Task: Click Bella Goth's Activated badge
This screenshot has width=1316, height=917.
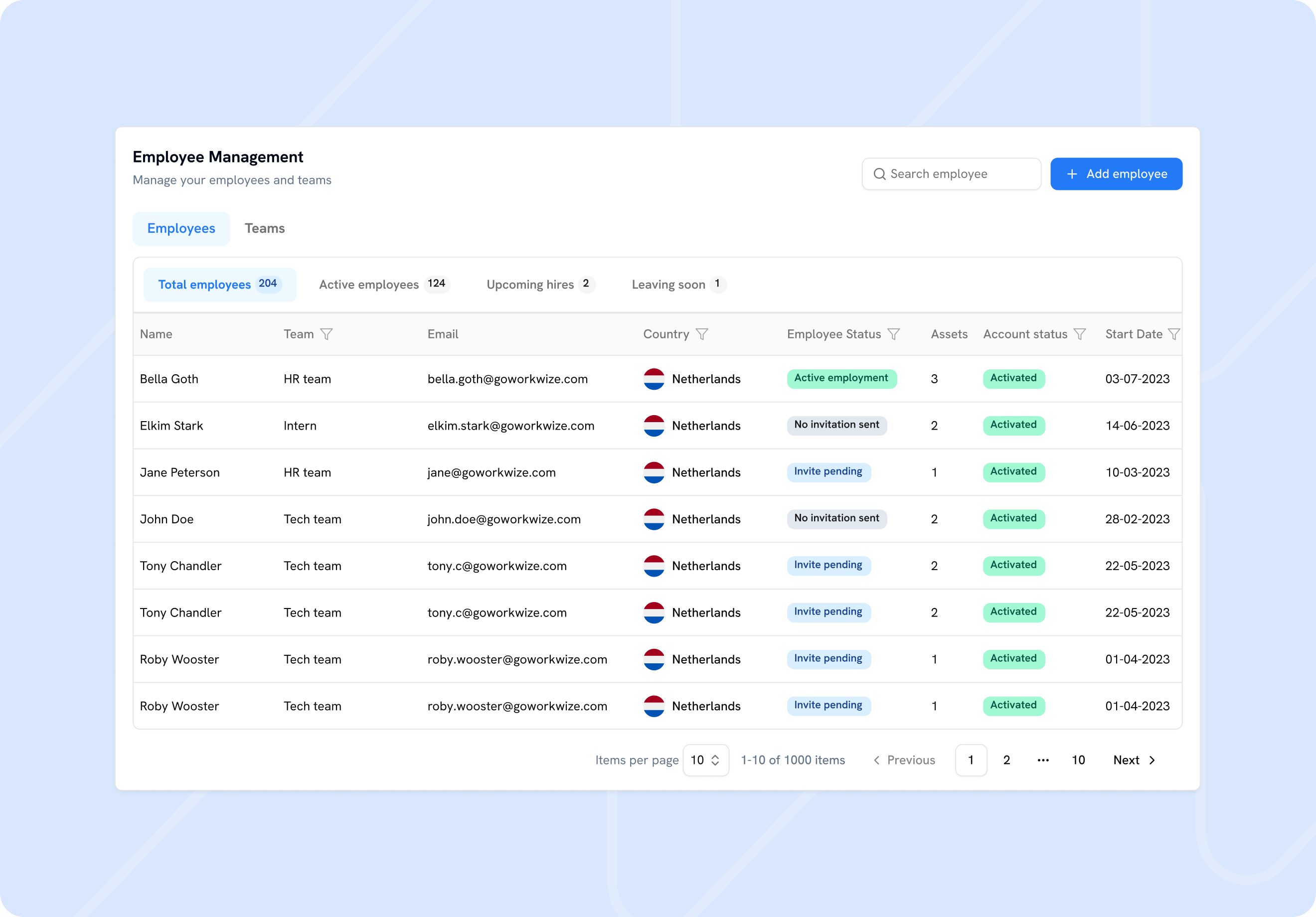Action: (1013, 378)
